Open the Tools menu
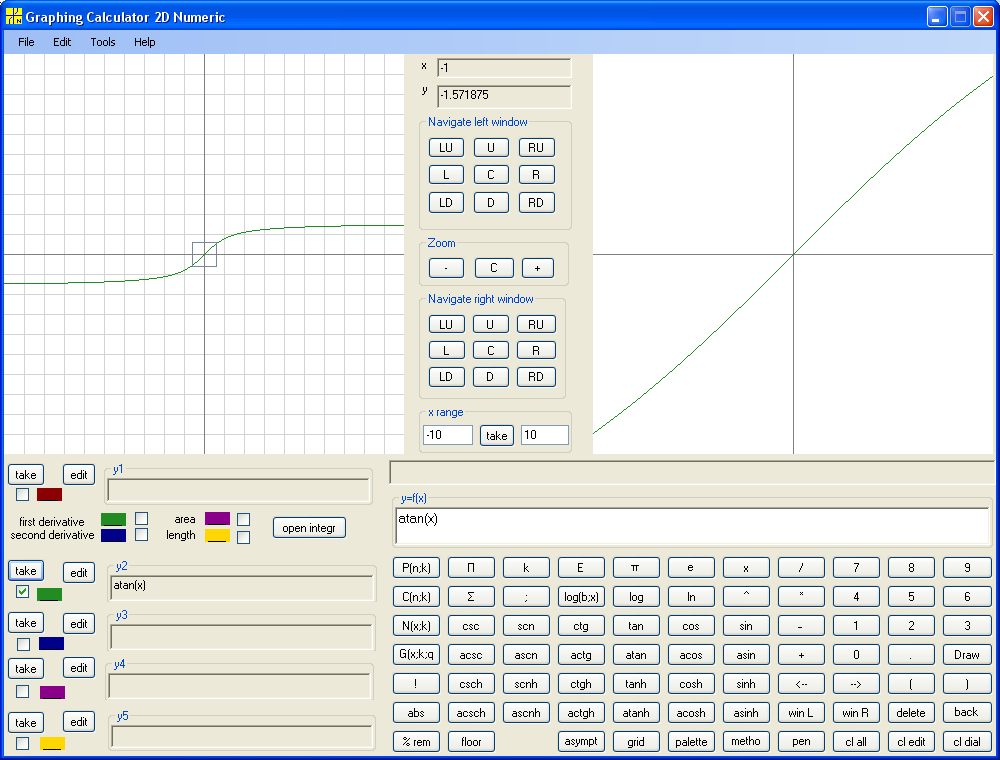1000x760 pixels. coord(103,42)
